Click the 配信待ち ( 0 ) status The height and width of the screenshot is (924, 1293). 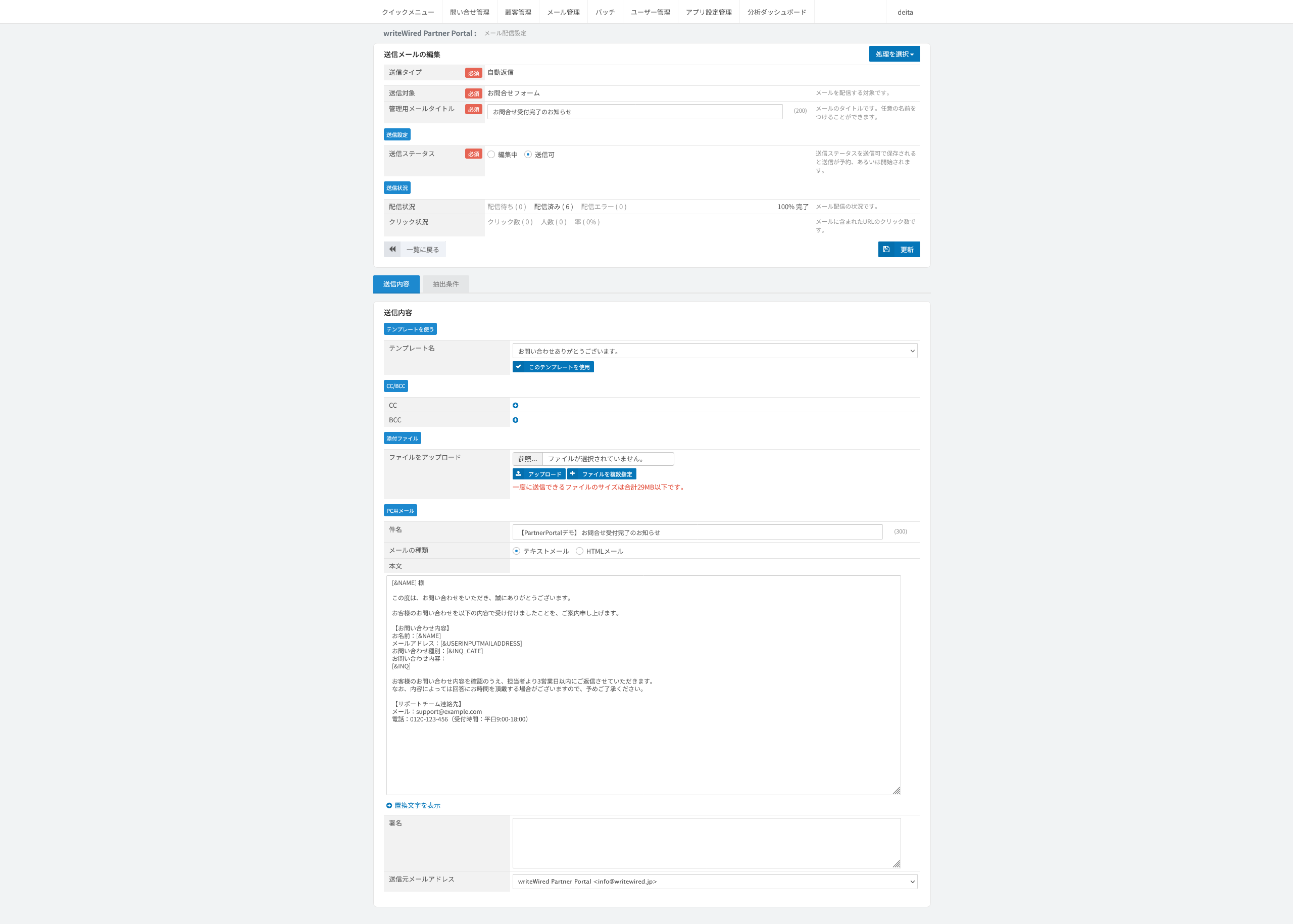507,207
